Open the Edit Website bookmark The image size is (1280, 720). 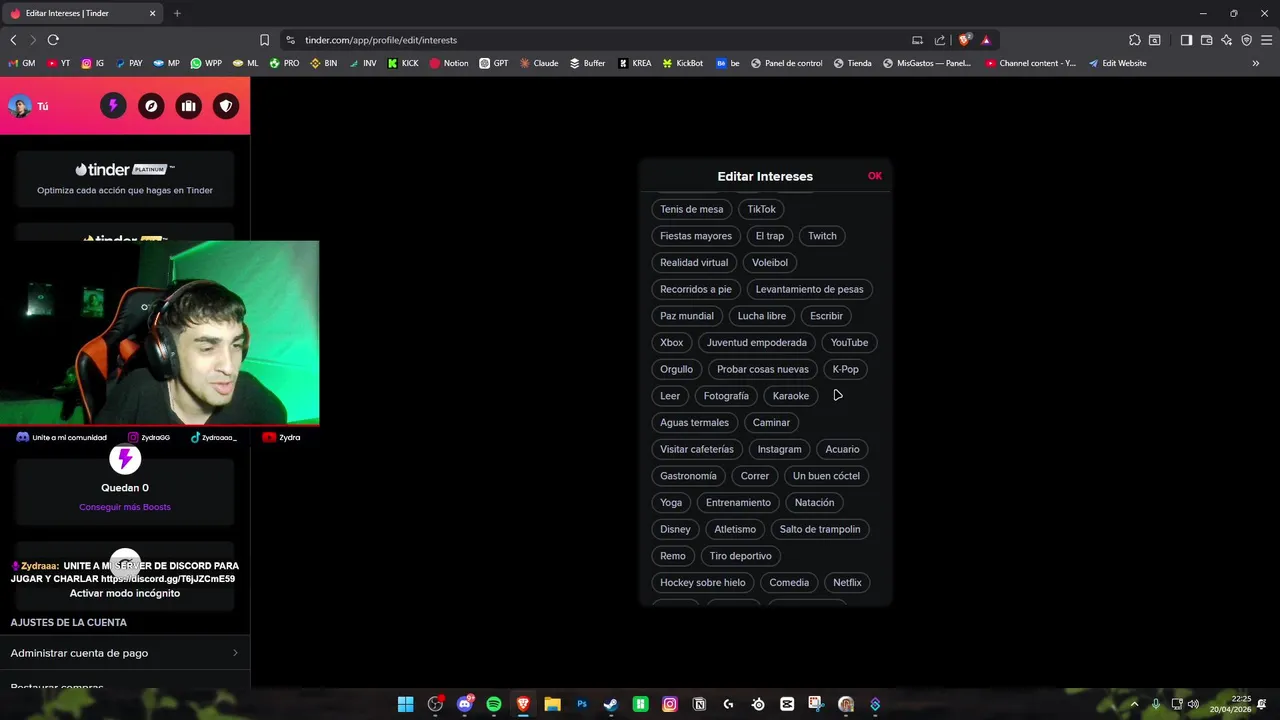1117,63
